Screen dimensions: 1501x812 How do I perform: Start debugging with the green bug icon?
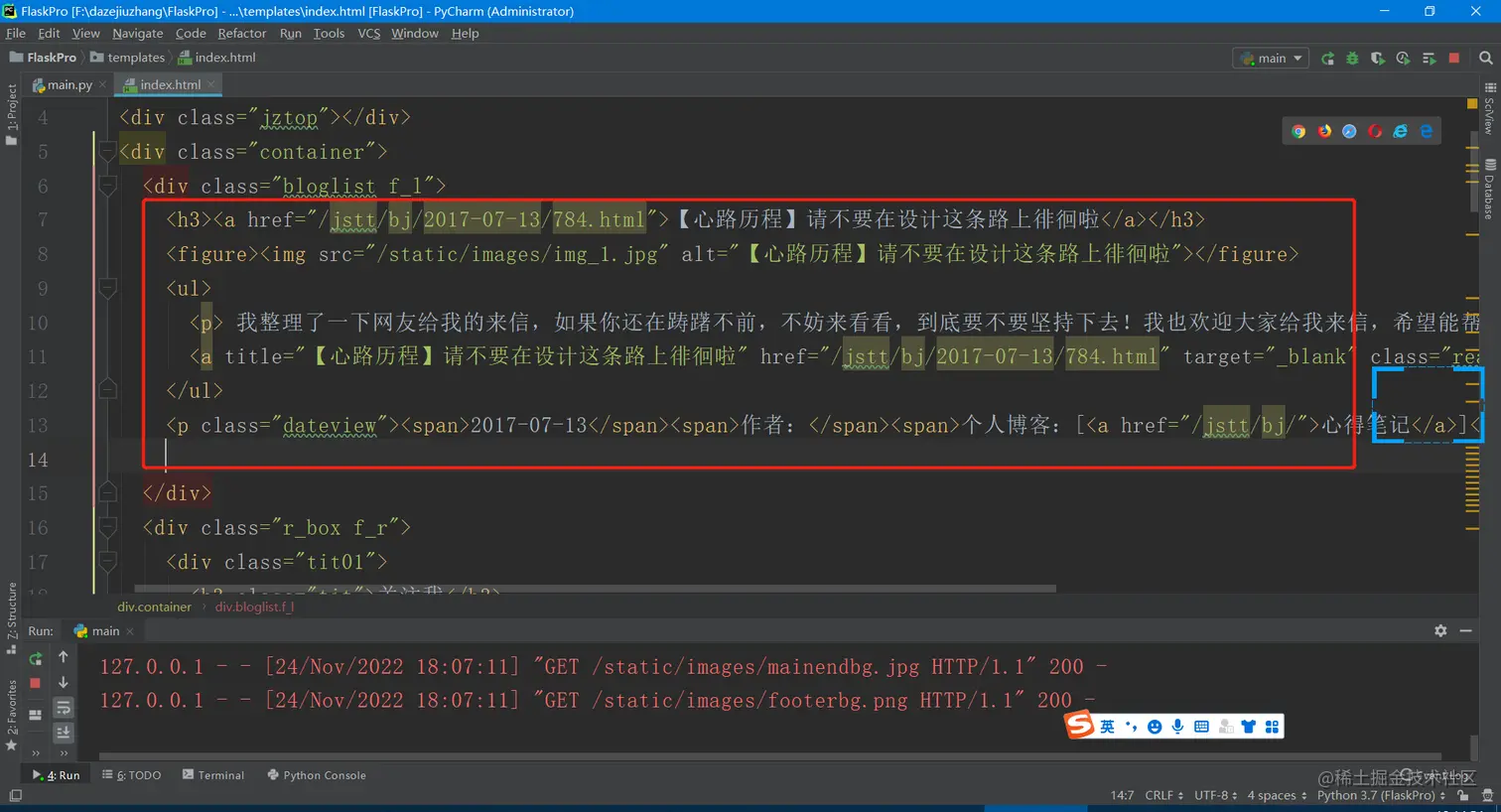point(1353,58)
